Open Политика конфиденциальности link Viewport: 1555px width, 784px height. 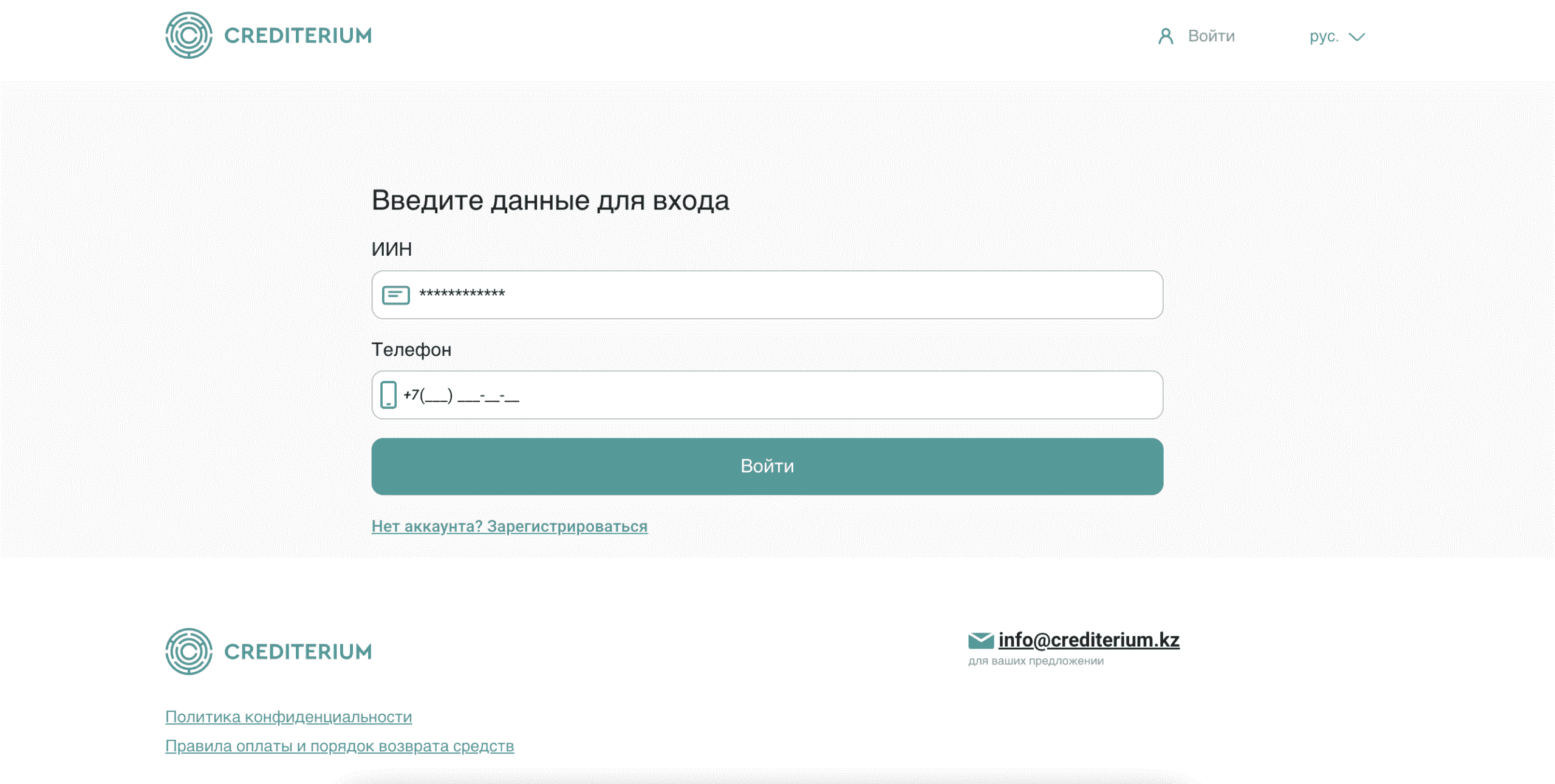(x=289, y=717)
